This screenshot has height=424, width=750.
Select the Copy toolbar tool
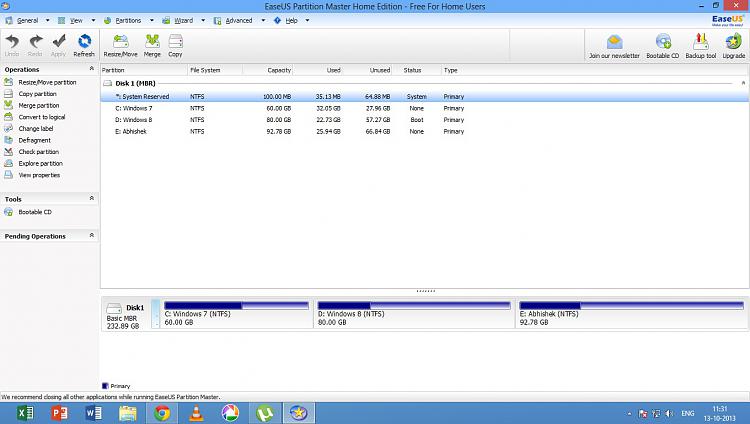click(176, 45)
